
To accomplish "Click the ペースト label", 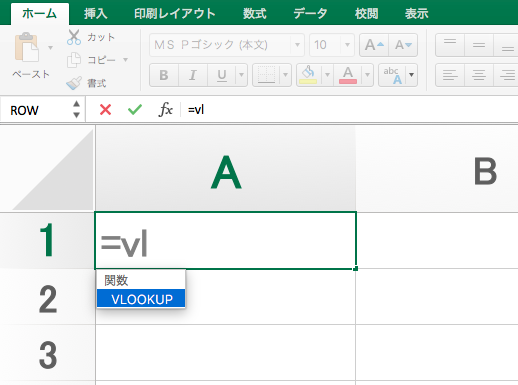I will pos(31,74).
